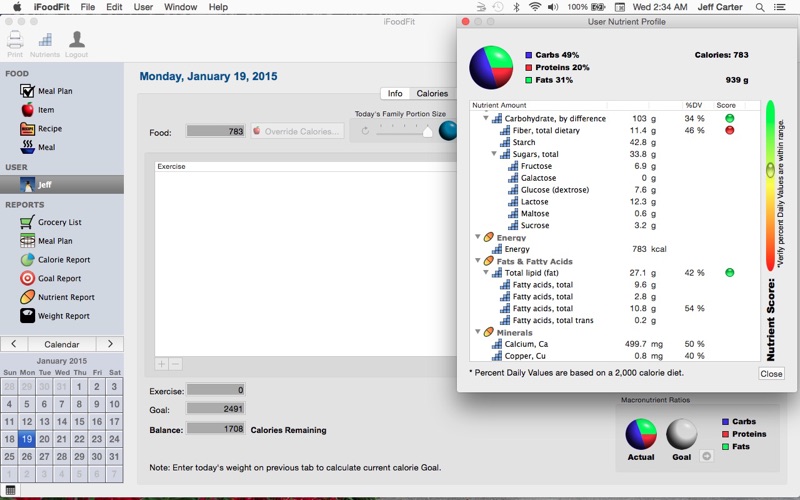The width and height of the screenshot is (800, 500).
Task: Open the Help menu
Action: tap(218, 7)
